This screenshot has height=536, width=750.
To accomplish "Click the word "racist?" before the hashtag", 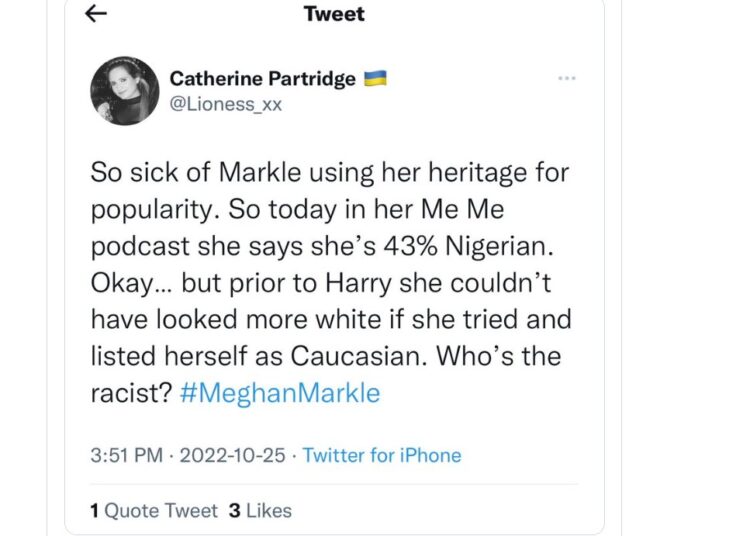I will (x=131, y=393).
